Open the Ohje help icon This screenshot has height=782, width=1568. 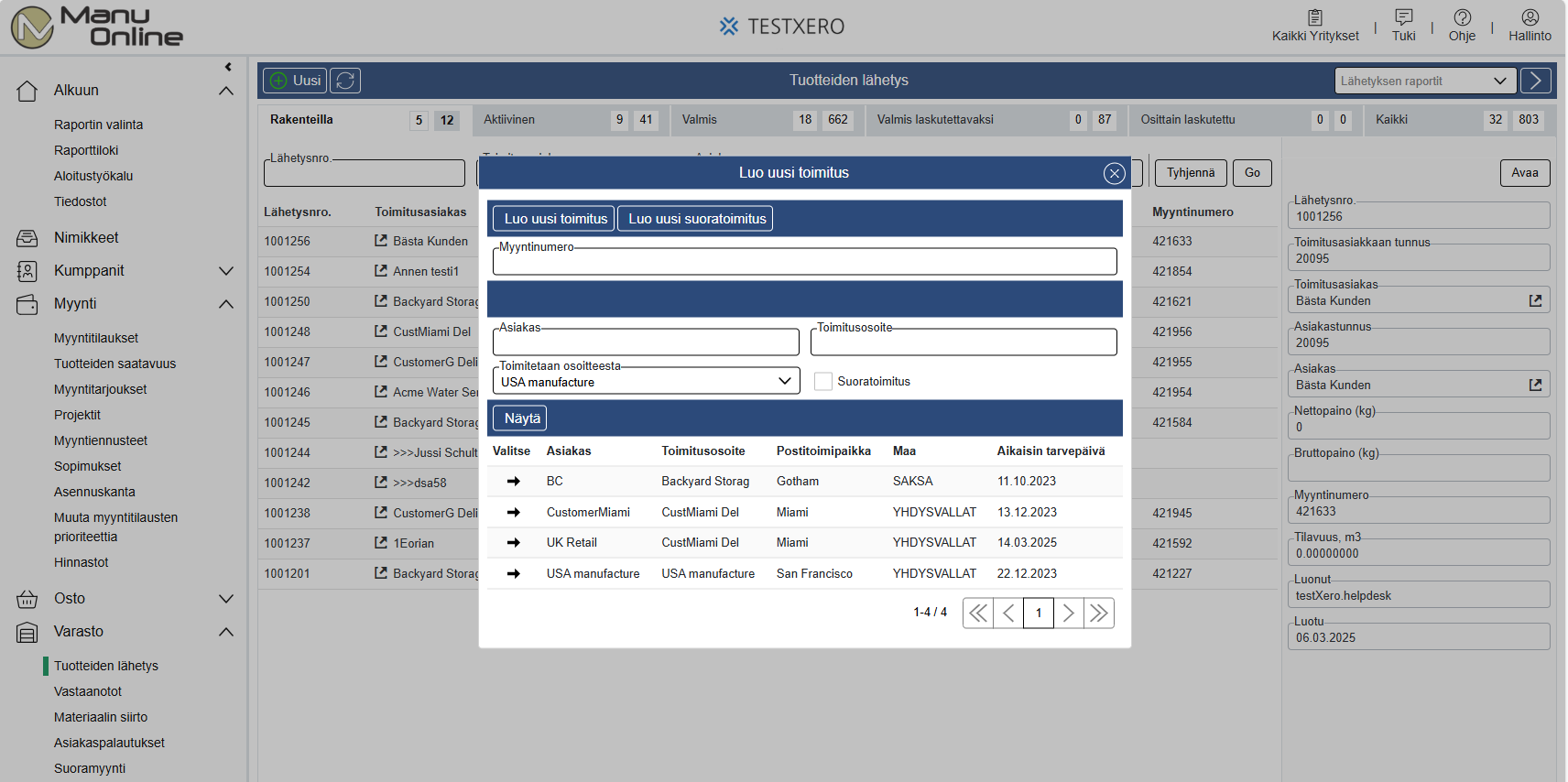pos(1462,26)
